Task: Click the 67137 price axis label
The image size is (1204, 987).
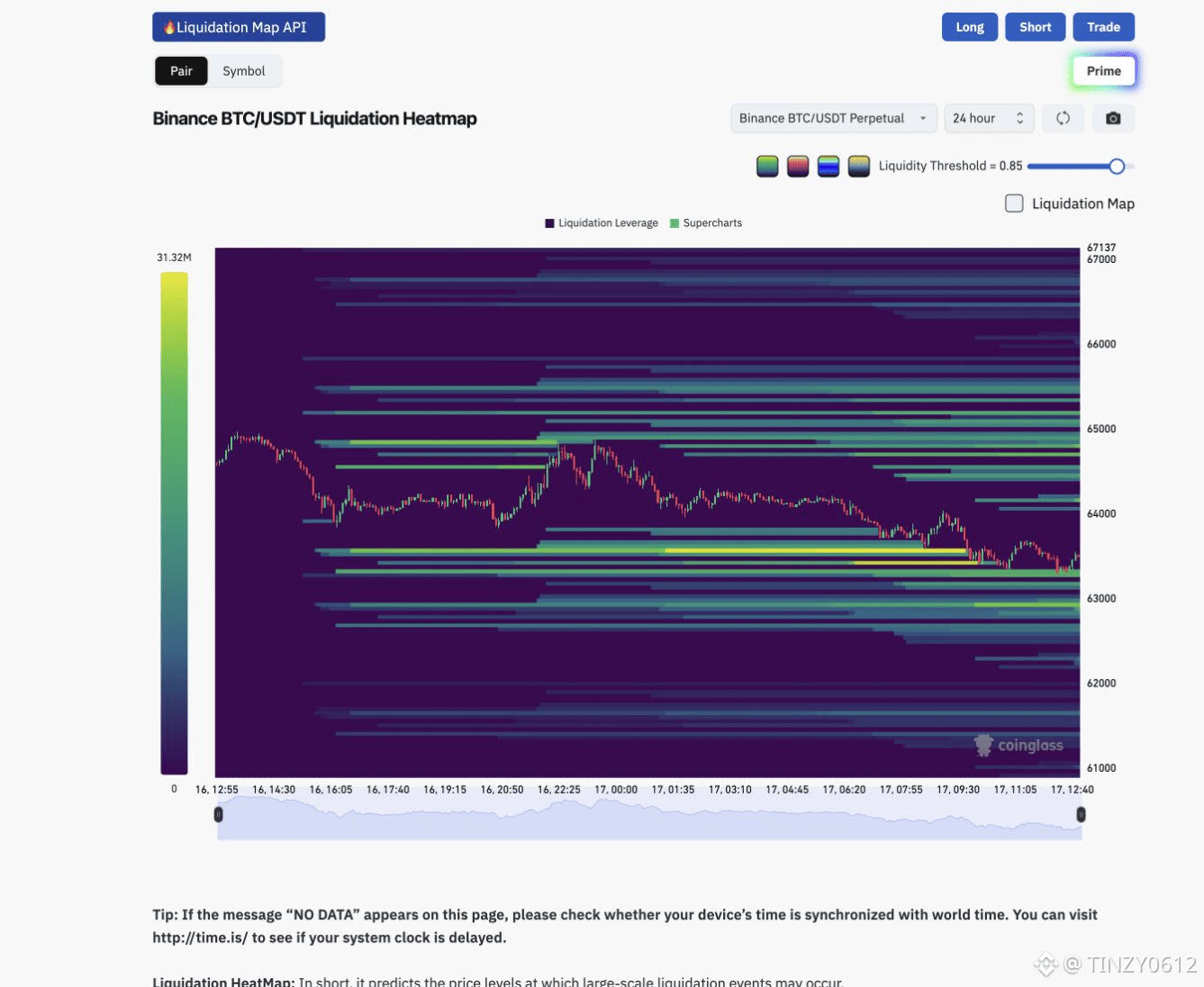Action: click(1101, 248)
